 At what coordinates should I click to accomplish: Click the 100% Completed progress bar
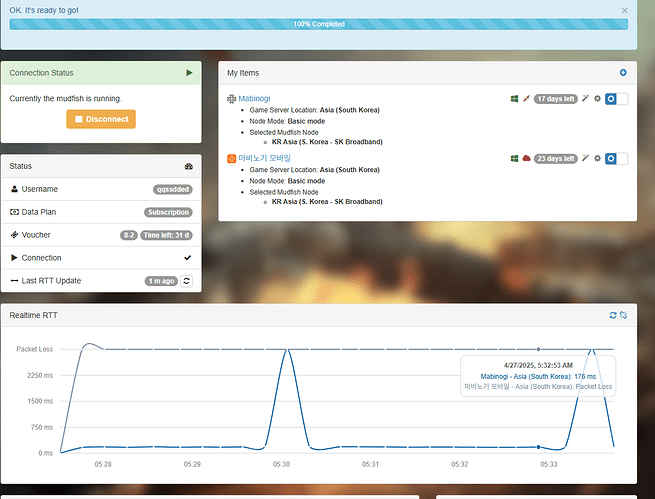point(319,24)
